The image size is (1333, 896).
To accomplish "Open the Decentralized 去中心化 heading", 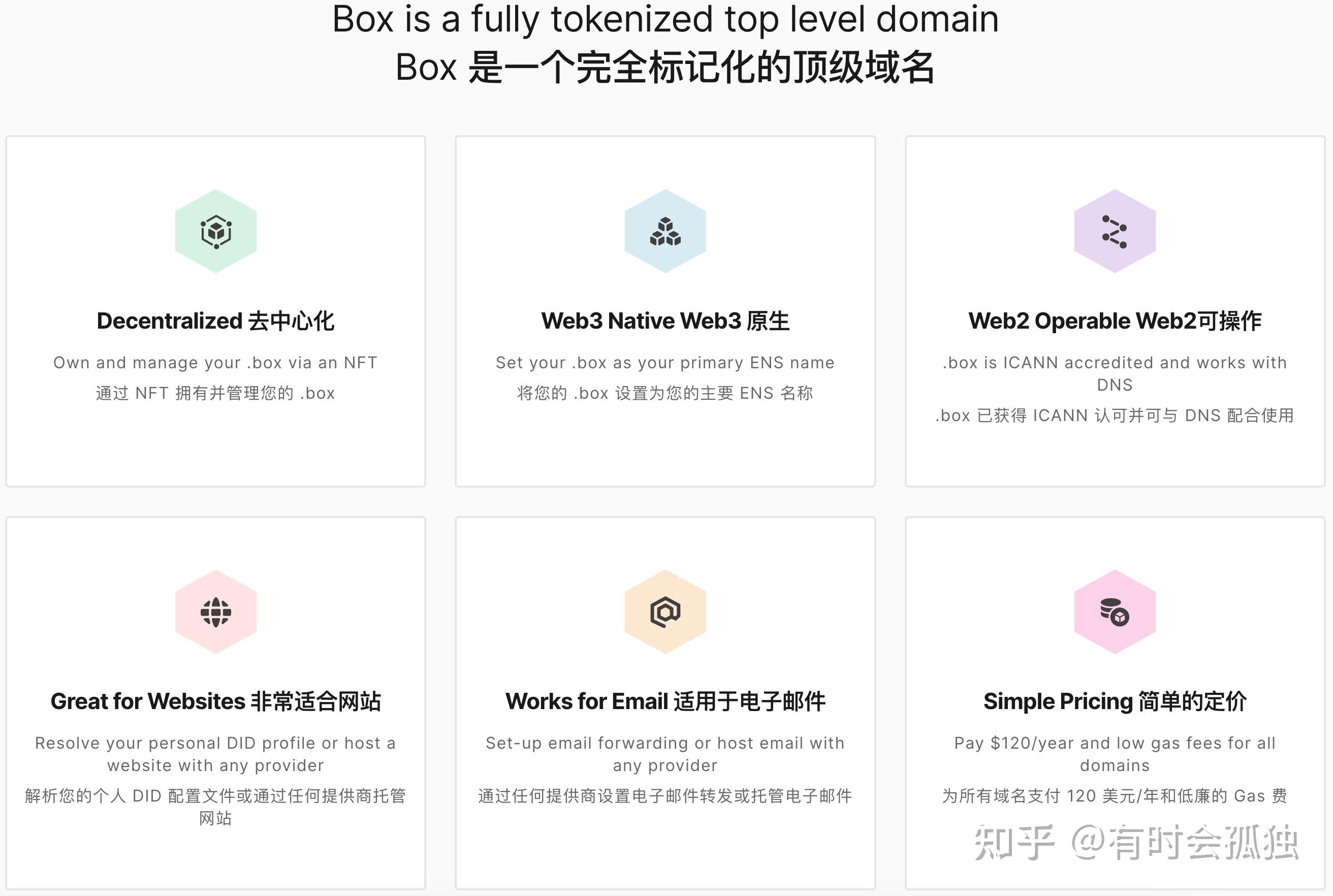I will click(215, 321).
